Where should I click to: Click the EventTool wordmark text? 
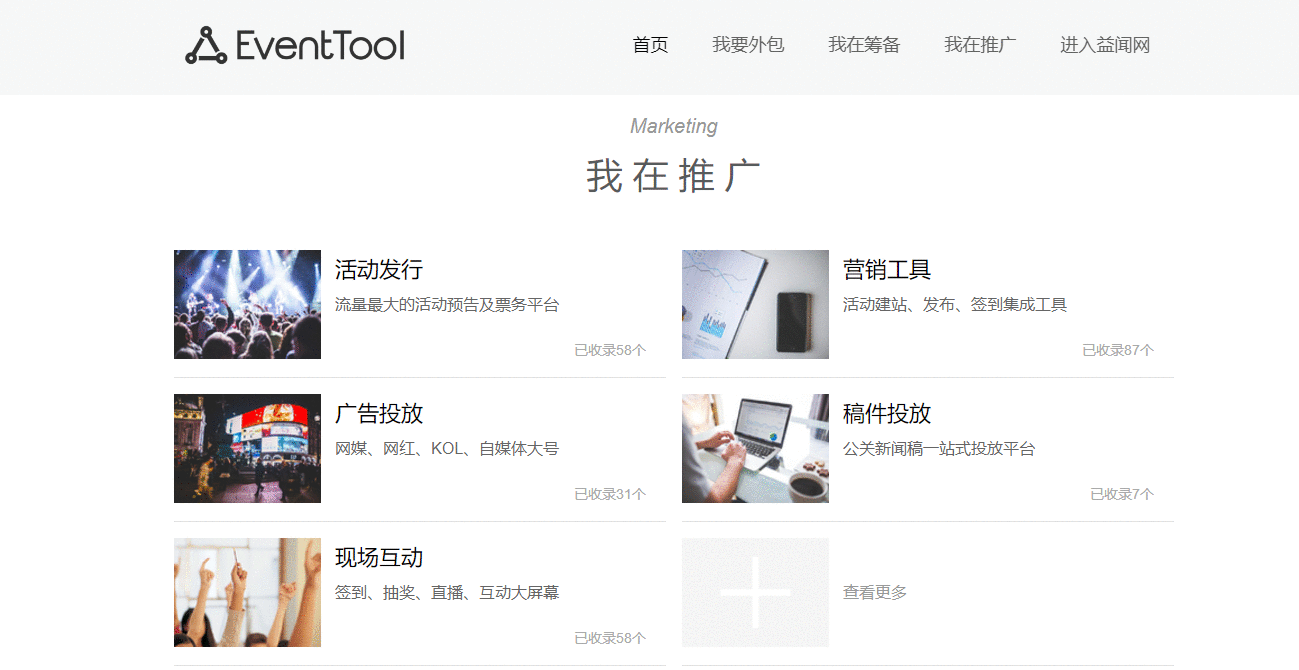[x=320, y=46]
